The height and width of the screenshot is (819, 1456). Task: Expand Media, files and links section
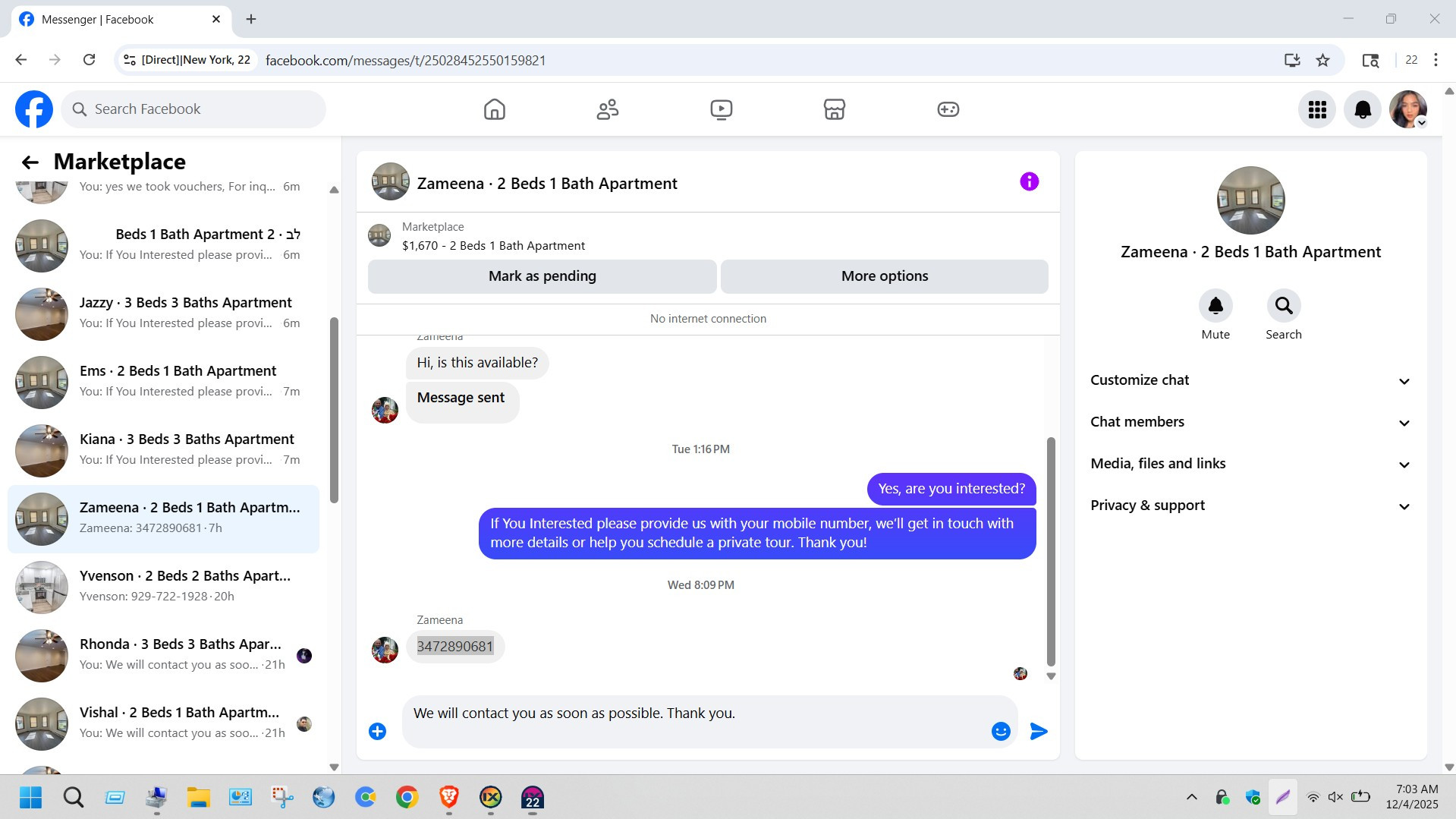tap(1250, 464)
